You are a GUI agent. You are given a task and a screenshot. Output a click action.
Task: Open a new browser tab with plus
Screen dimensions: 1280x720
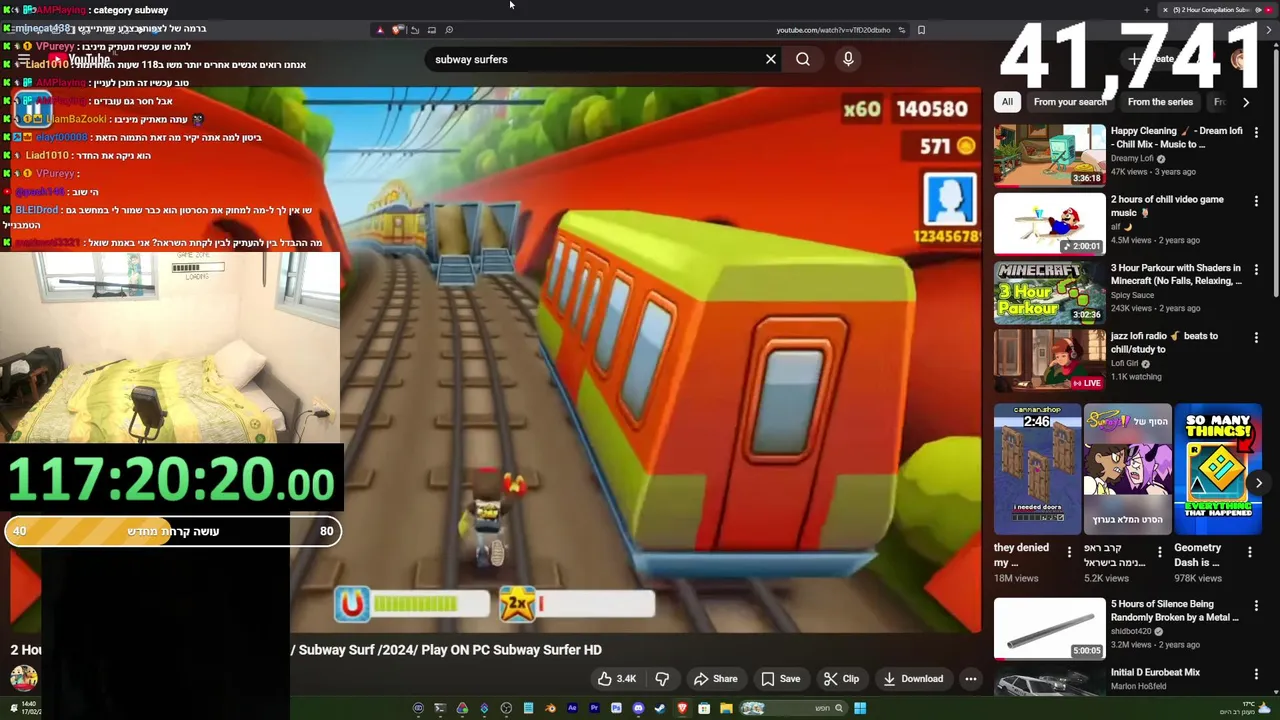[x=1146, y=10]
